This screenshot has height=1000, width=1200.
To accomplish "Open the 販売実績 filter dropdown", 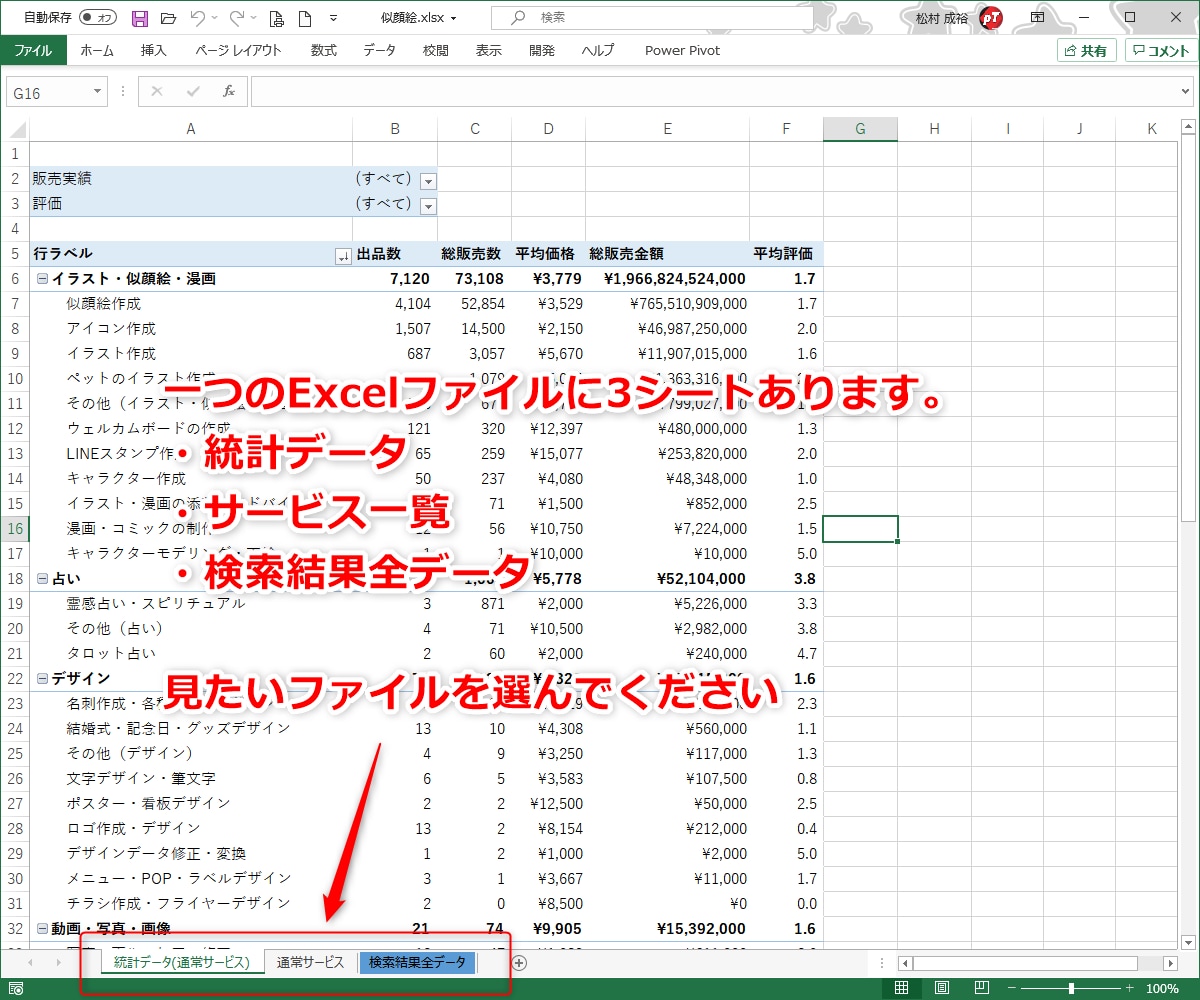I will (x=428, y=180).
